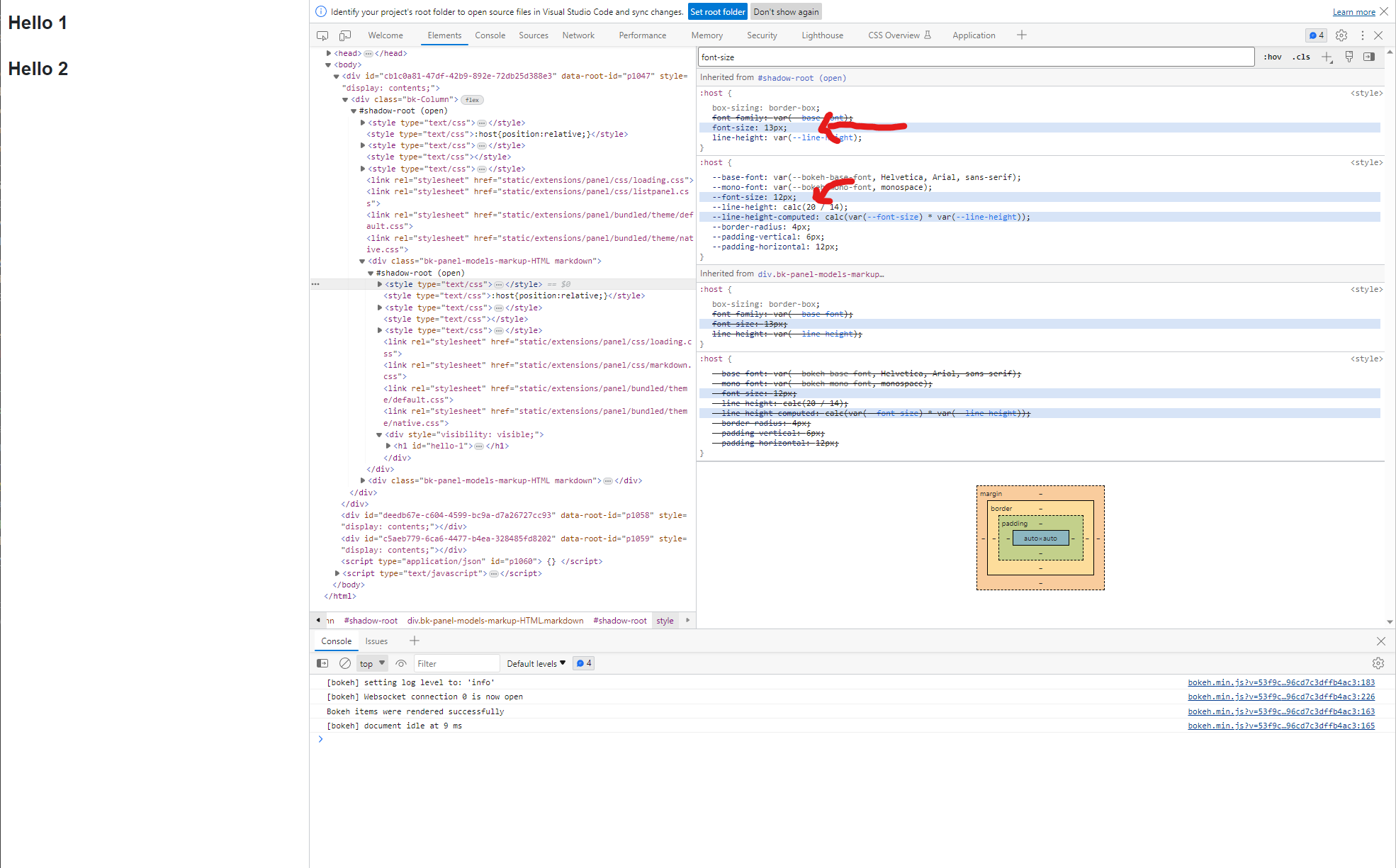
Task: Open top JavaScript context dropdown
Action: point(372,663)
